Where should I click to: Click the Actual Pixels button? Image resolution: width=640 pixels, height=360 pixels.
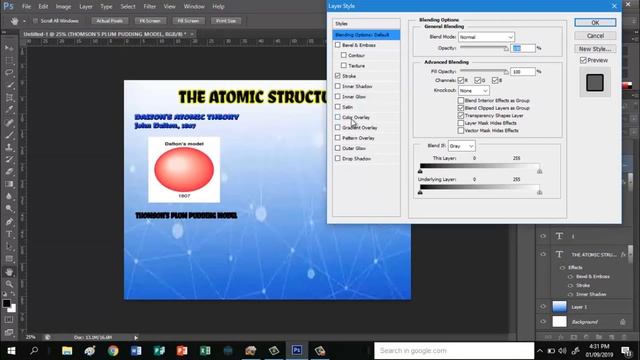[x=109, y=21]
